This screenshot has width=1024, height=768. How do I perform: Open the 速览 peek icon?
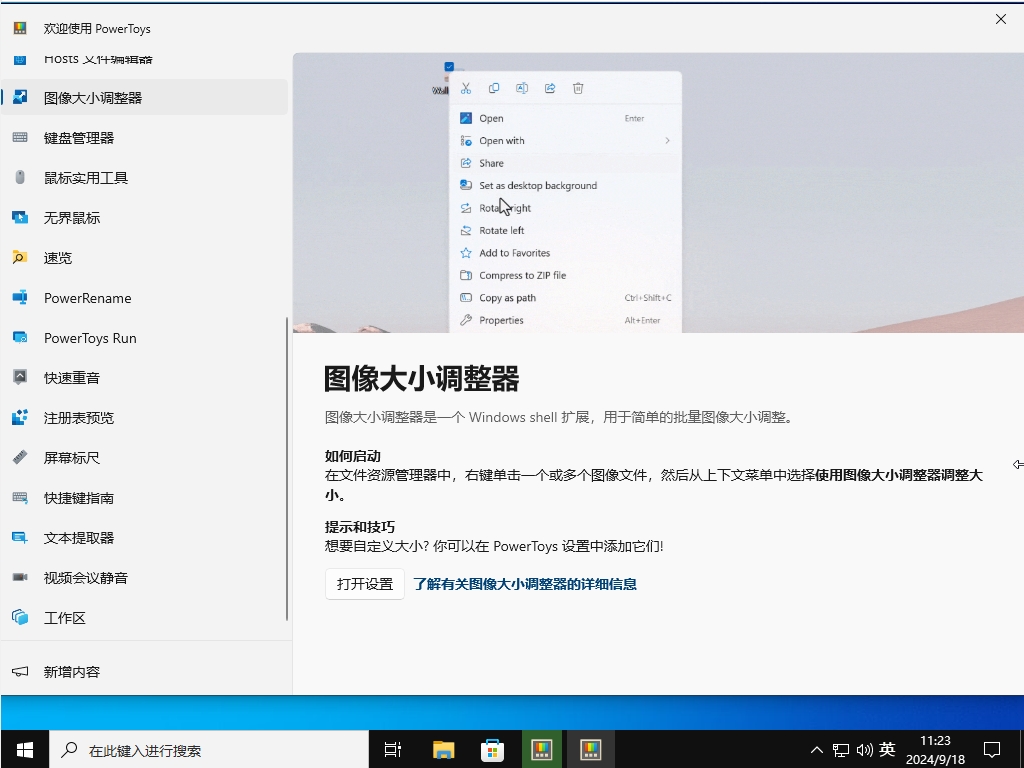(x=20, y=257)
